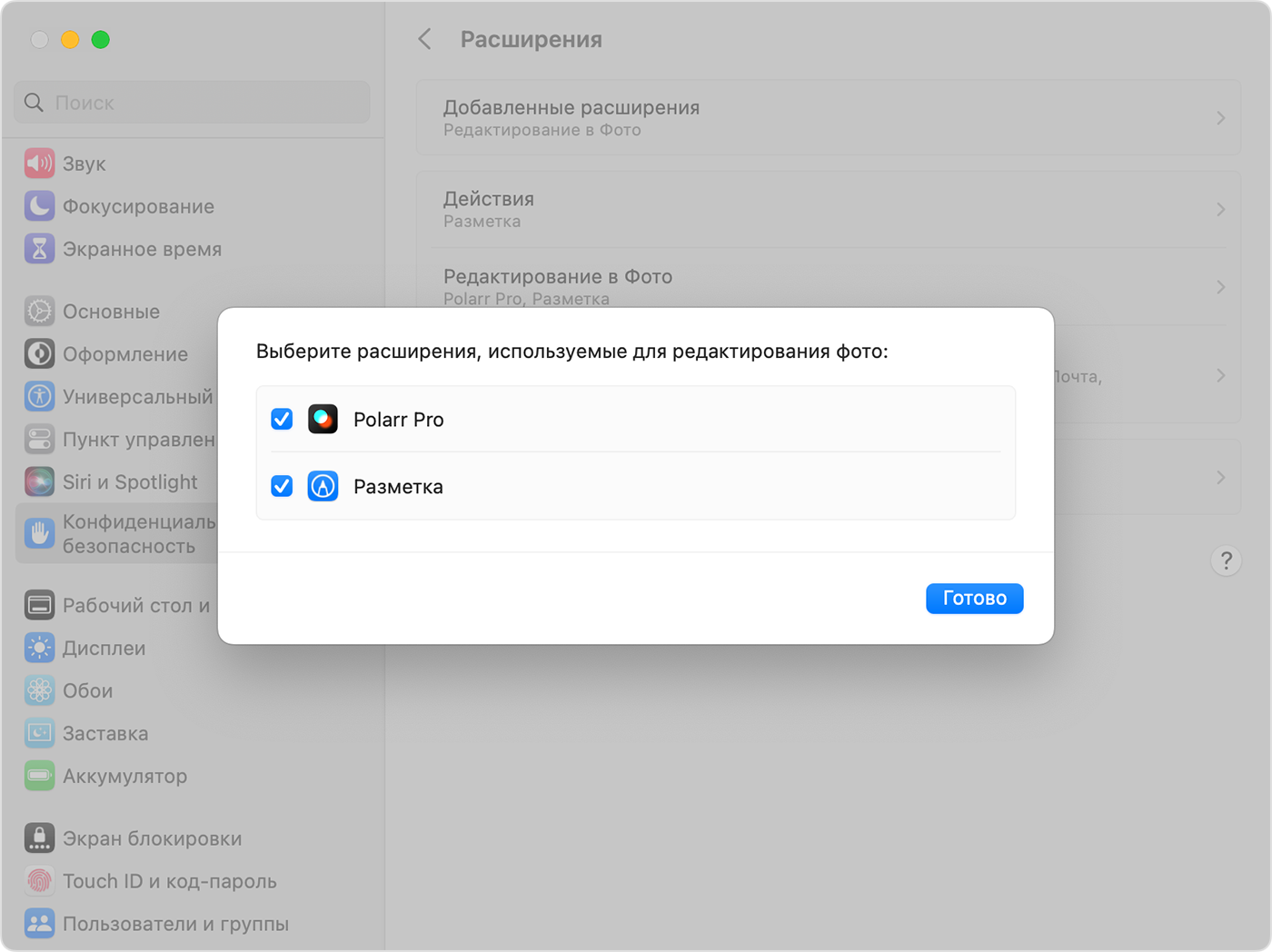
Task: Click the help question mark button
Action: [x=1226, y=560]
